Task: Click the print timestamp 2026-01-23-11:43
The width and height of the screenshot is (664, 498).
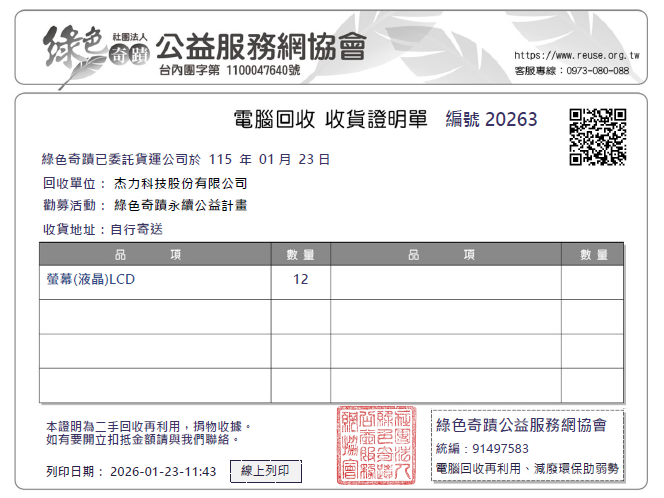Action: tap(163, 471)
